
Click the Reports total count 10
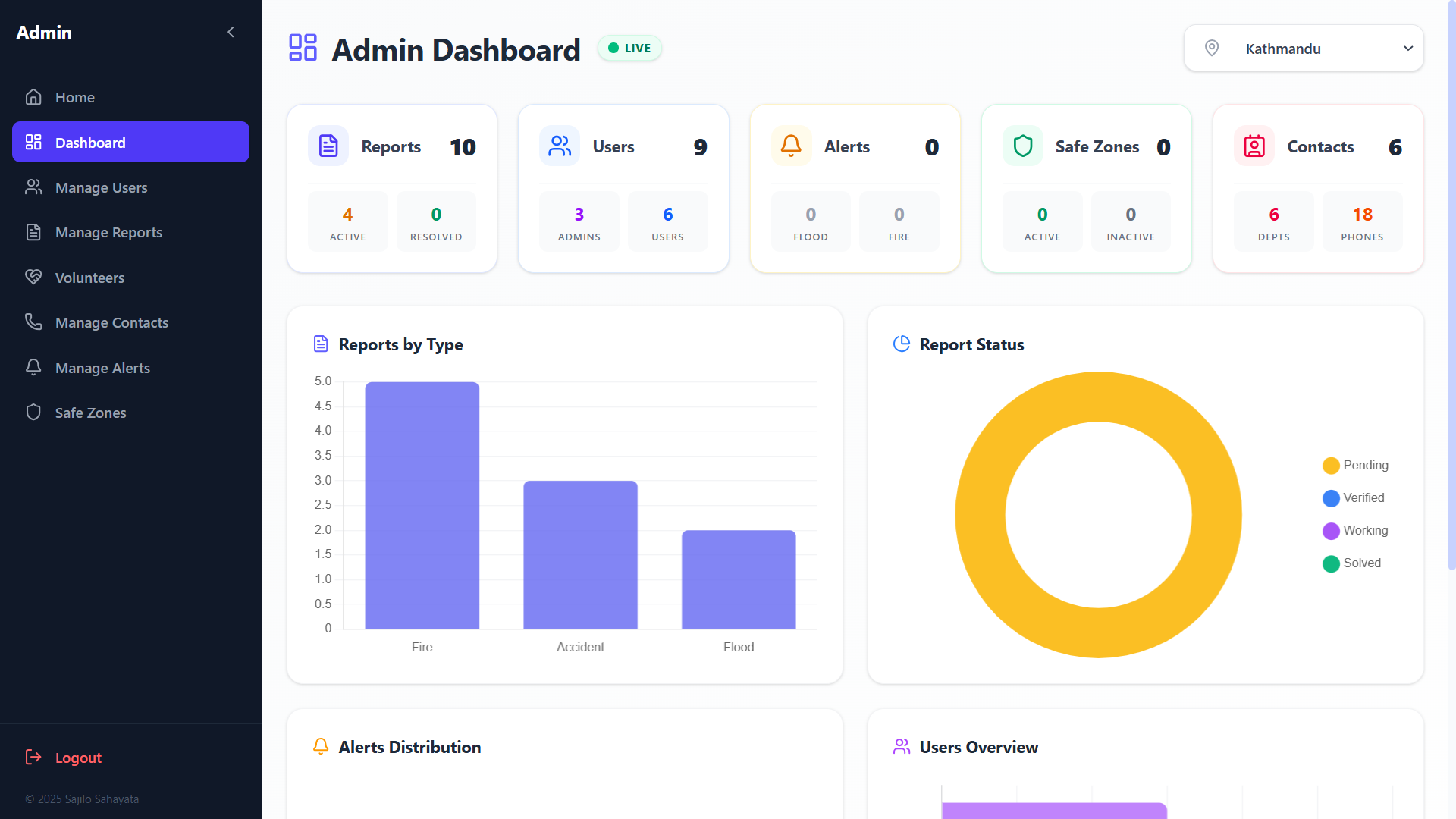(463, 146)
